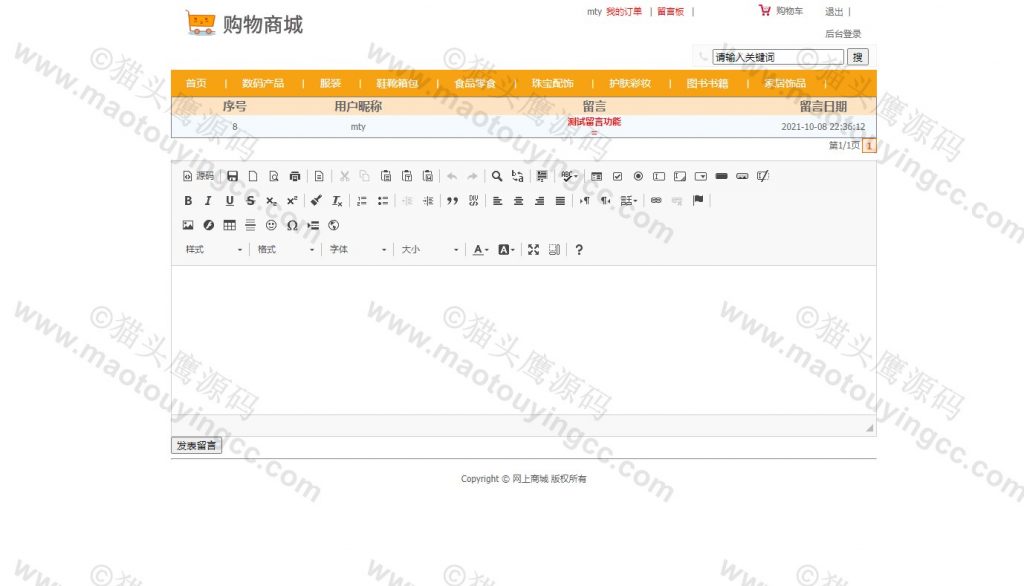Click the Select All icon
The height and width of the screenshot is (586, 1024).
pyautogui.click(x=542, y=176)
